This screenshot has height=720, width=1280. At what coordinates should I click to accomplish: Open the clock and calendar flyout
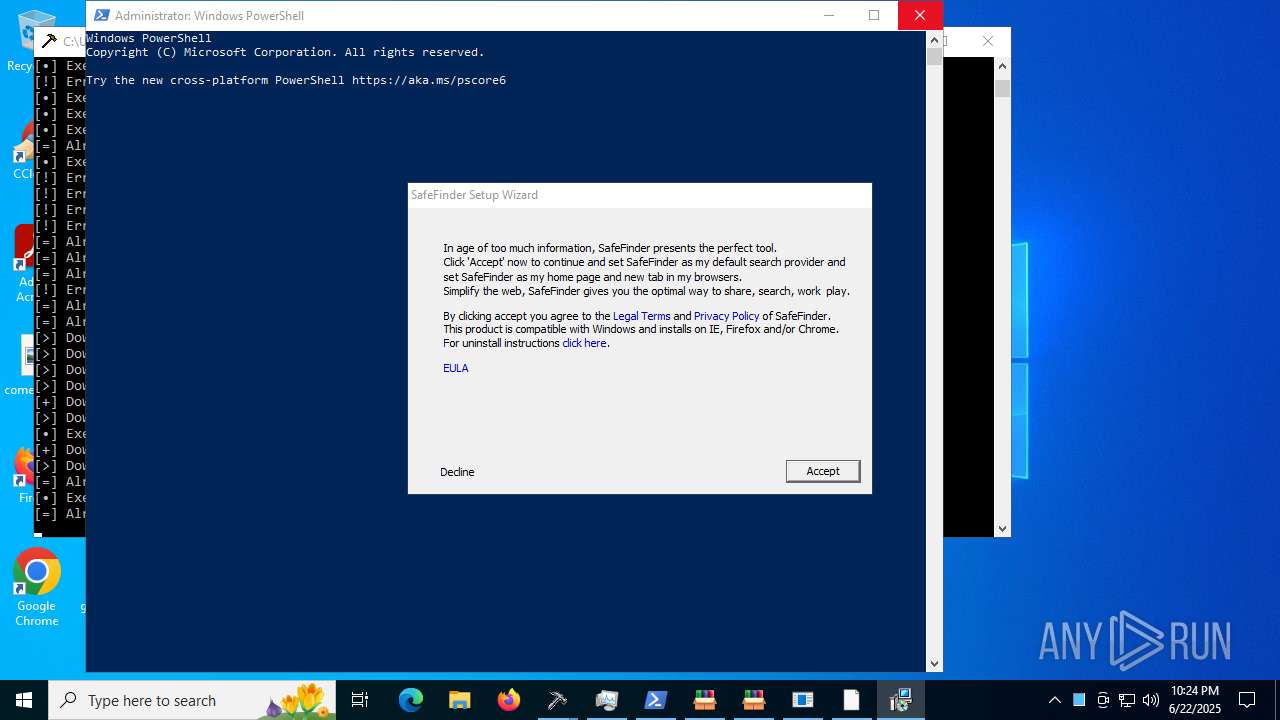point(1194,700)
